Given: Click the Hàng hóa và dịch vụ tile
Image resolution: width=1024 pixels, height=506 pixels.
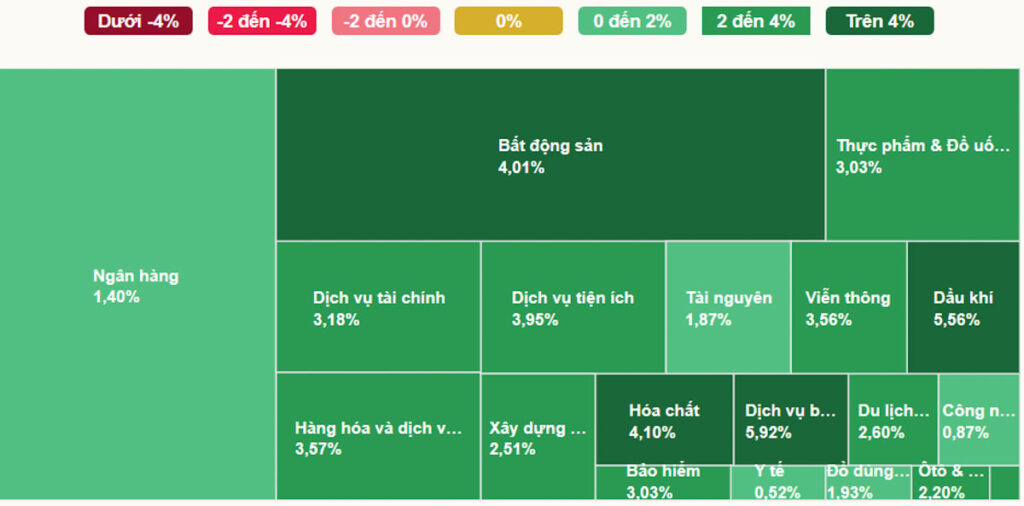Looking at the screenshot, I should click(378, 437).
